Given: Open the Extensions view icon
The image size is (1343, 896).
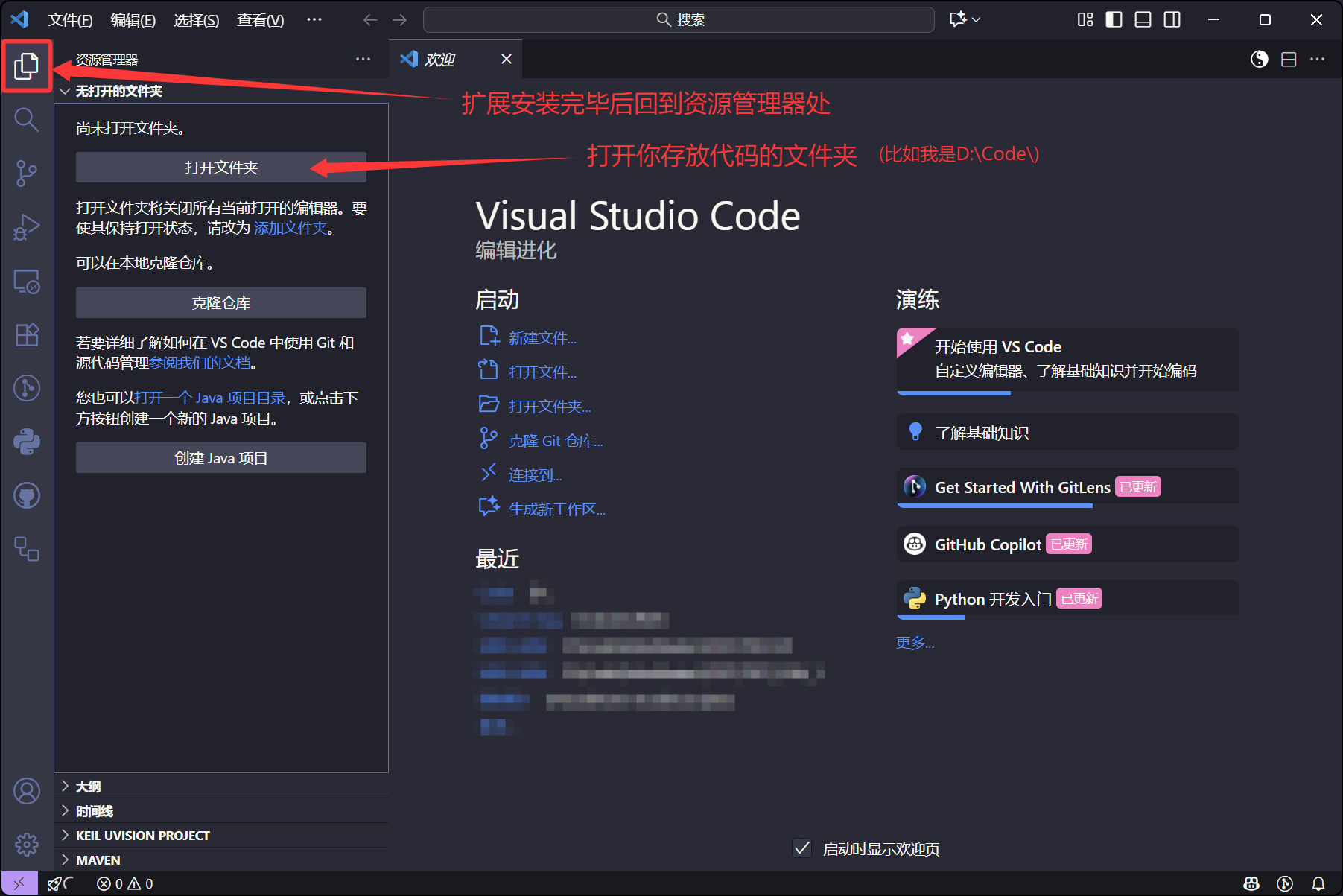Looking at the screenshot, I should pyautogui.click(x=27, y=335).
